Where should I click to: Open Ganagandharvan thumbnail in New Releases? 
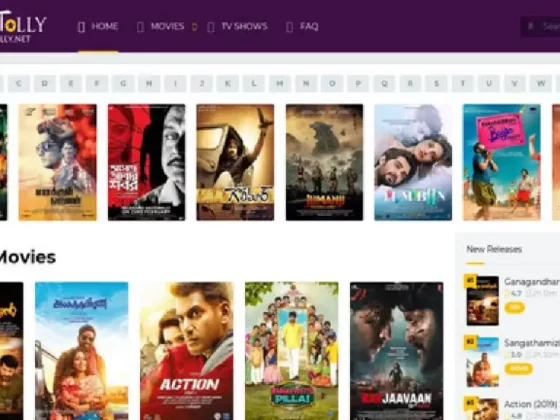coord(482,300)
